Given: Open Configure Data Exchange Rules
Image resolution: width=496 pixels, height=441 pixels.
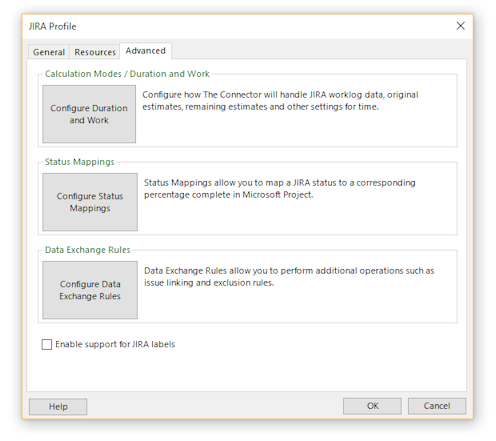Looking at the screenshot, I should click(x=90, y=290).
